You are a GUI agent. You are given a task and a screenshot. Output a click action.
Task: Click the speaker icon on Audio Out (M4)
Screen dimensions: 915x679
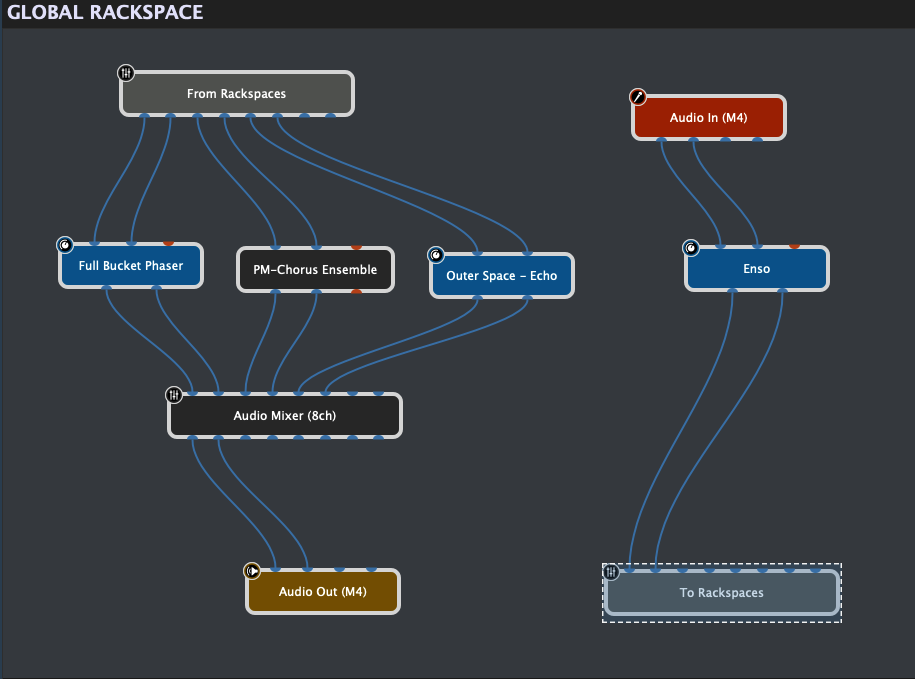pyautogui.click(x=253, y=571)
